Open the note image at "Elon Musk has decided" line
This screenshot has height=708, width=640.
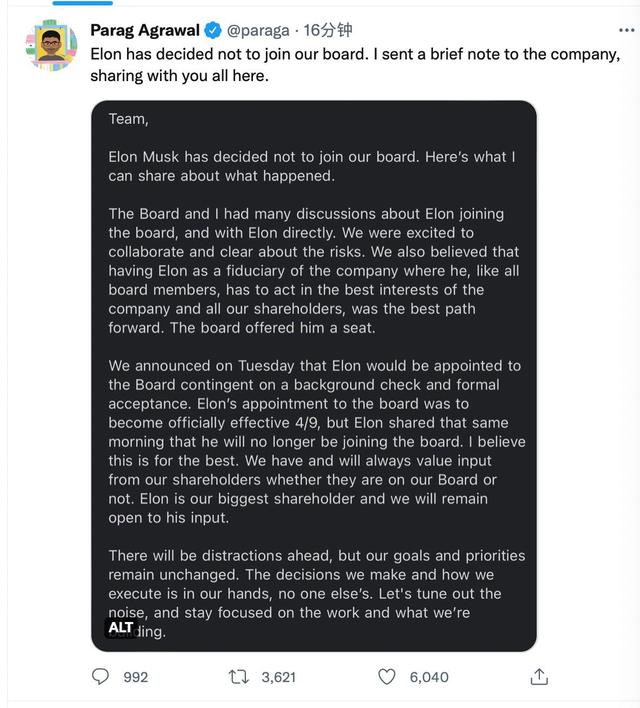tap(312, 166)
